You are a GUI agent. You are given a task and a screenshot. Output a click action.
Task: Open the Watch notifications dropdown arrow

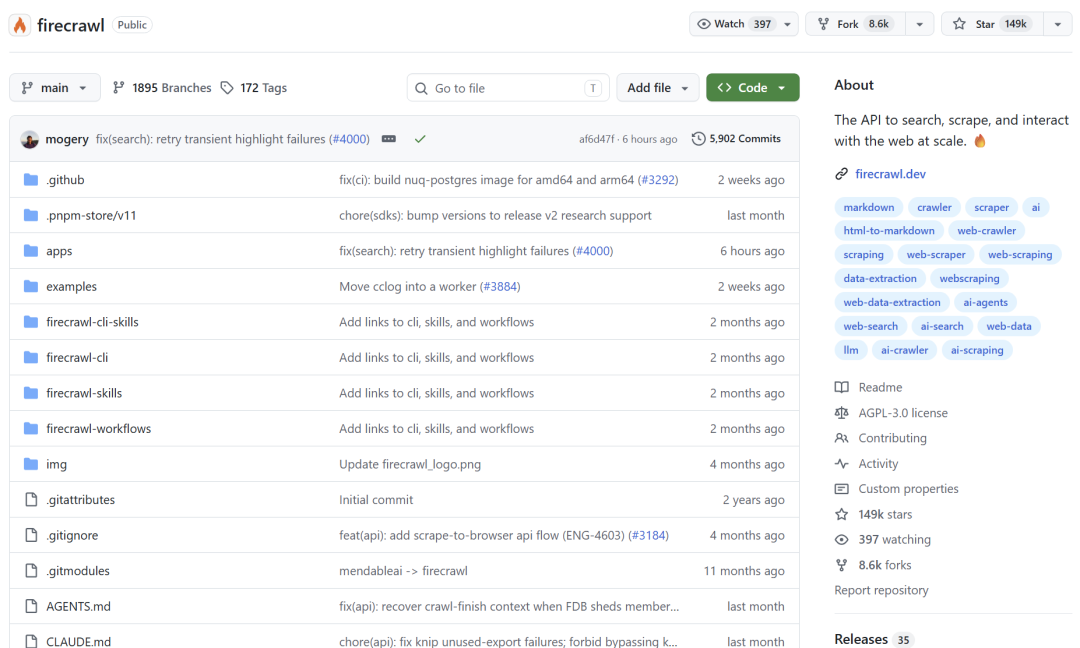point(787,24)
